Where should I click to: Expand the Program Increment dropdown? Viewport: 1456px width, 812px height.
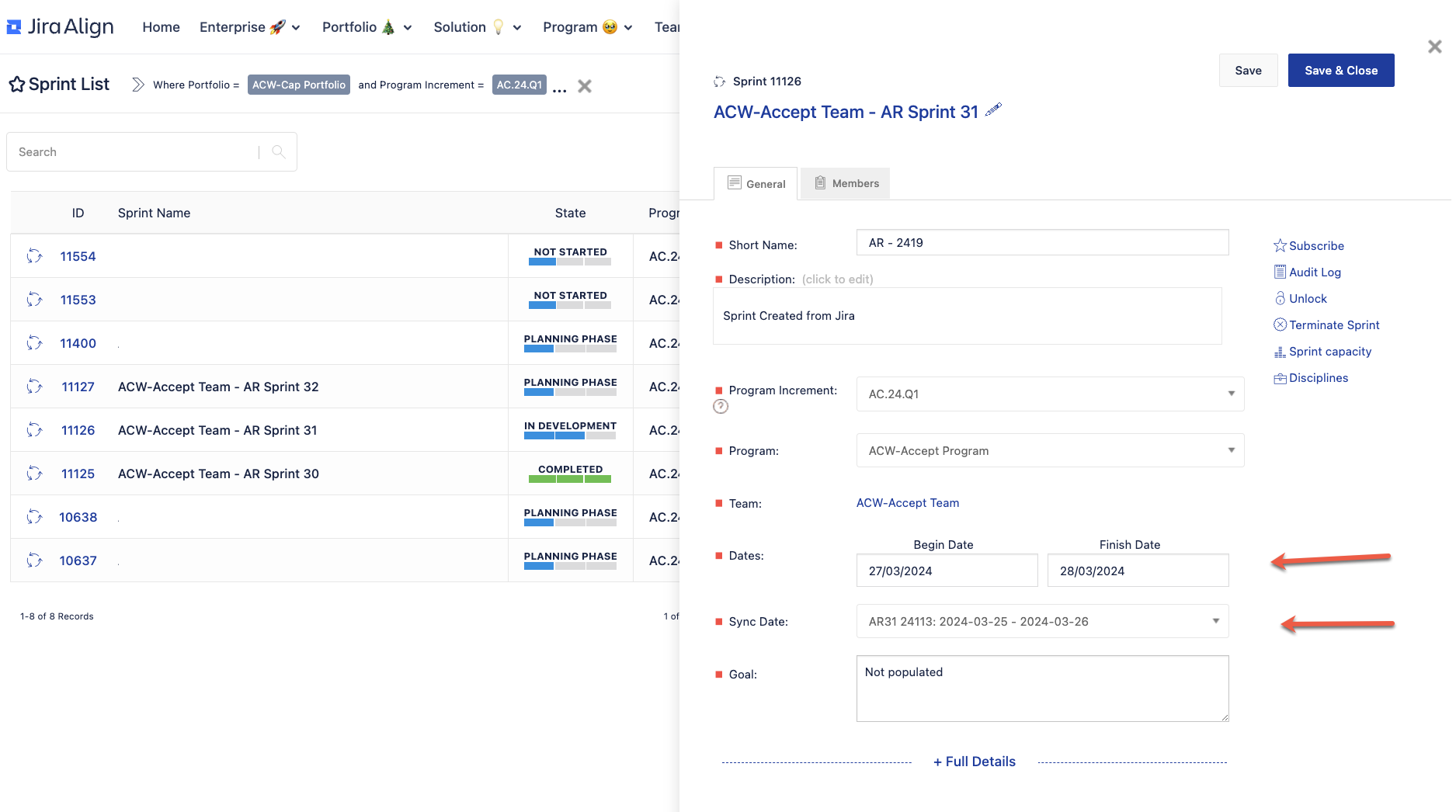(x=1050, y=394)
